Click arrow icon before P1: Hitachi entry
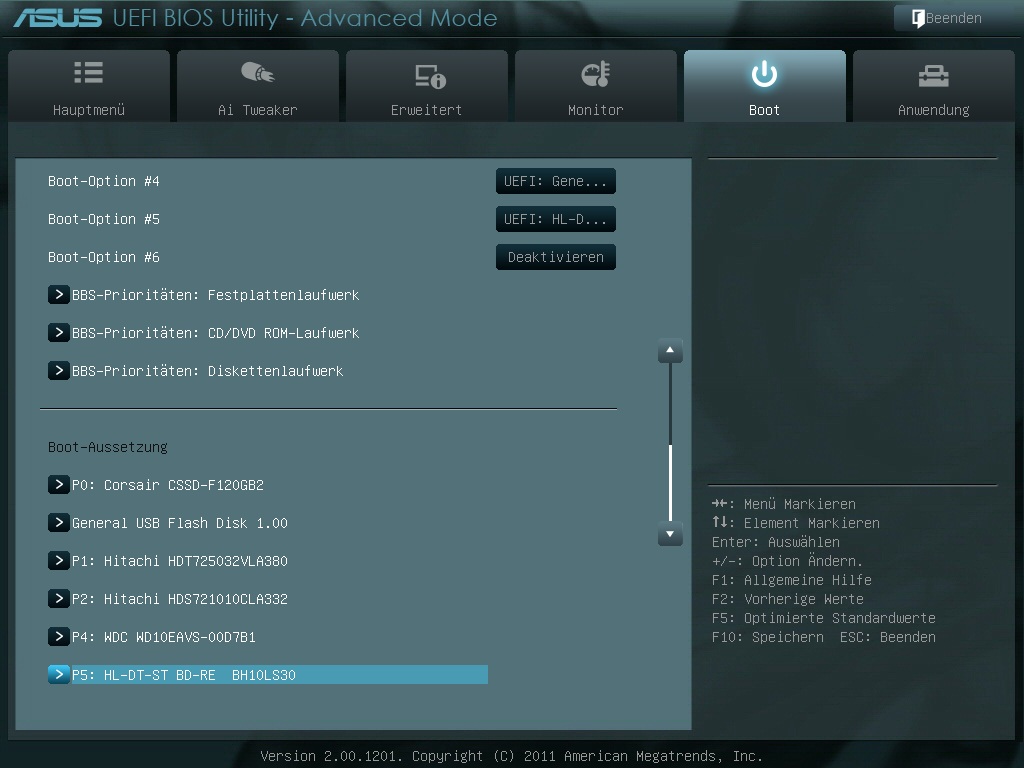Viewport: 1024px width, 768px height. tap(58, 560)
